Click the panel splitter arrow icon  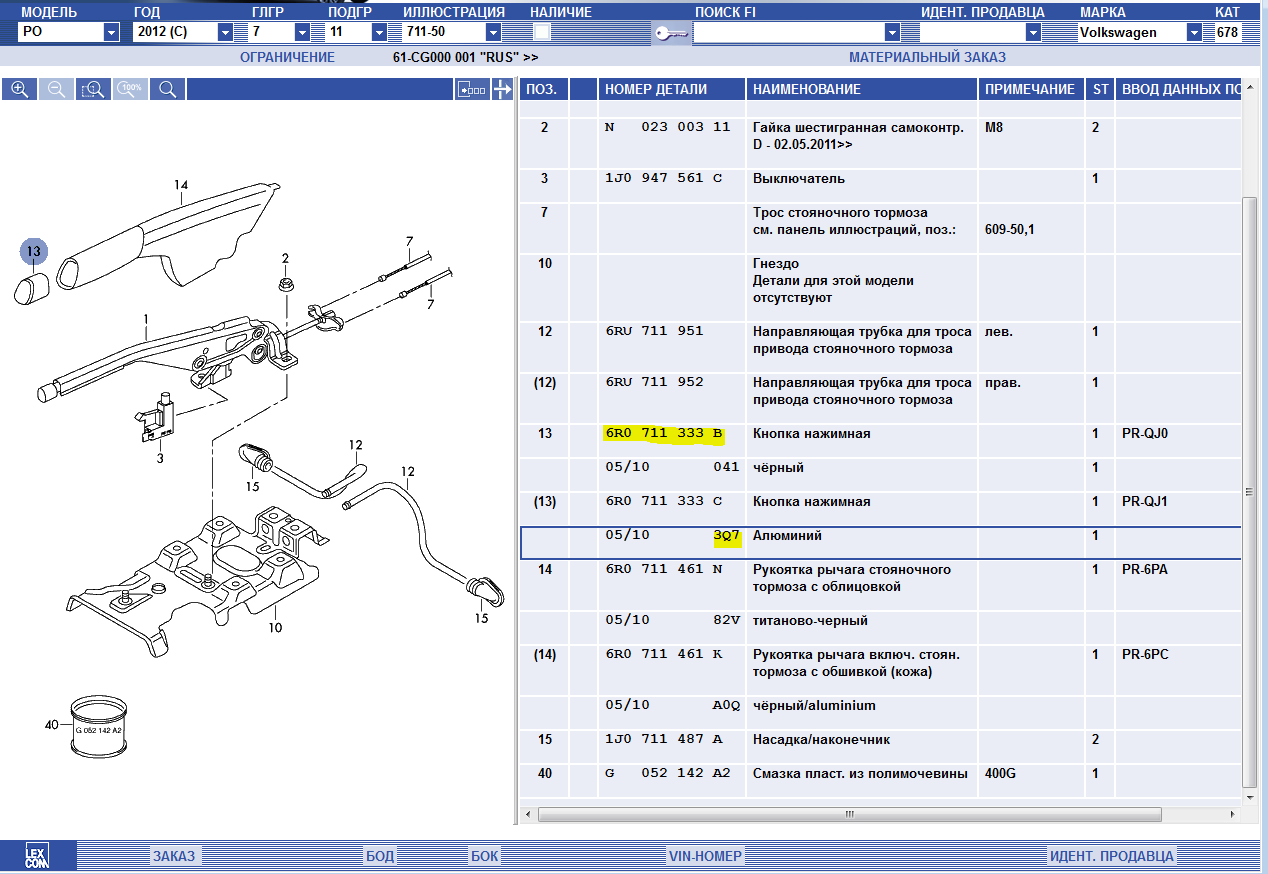coord(502,89)
